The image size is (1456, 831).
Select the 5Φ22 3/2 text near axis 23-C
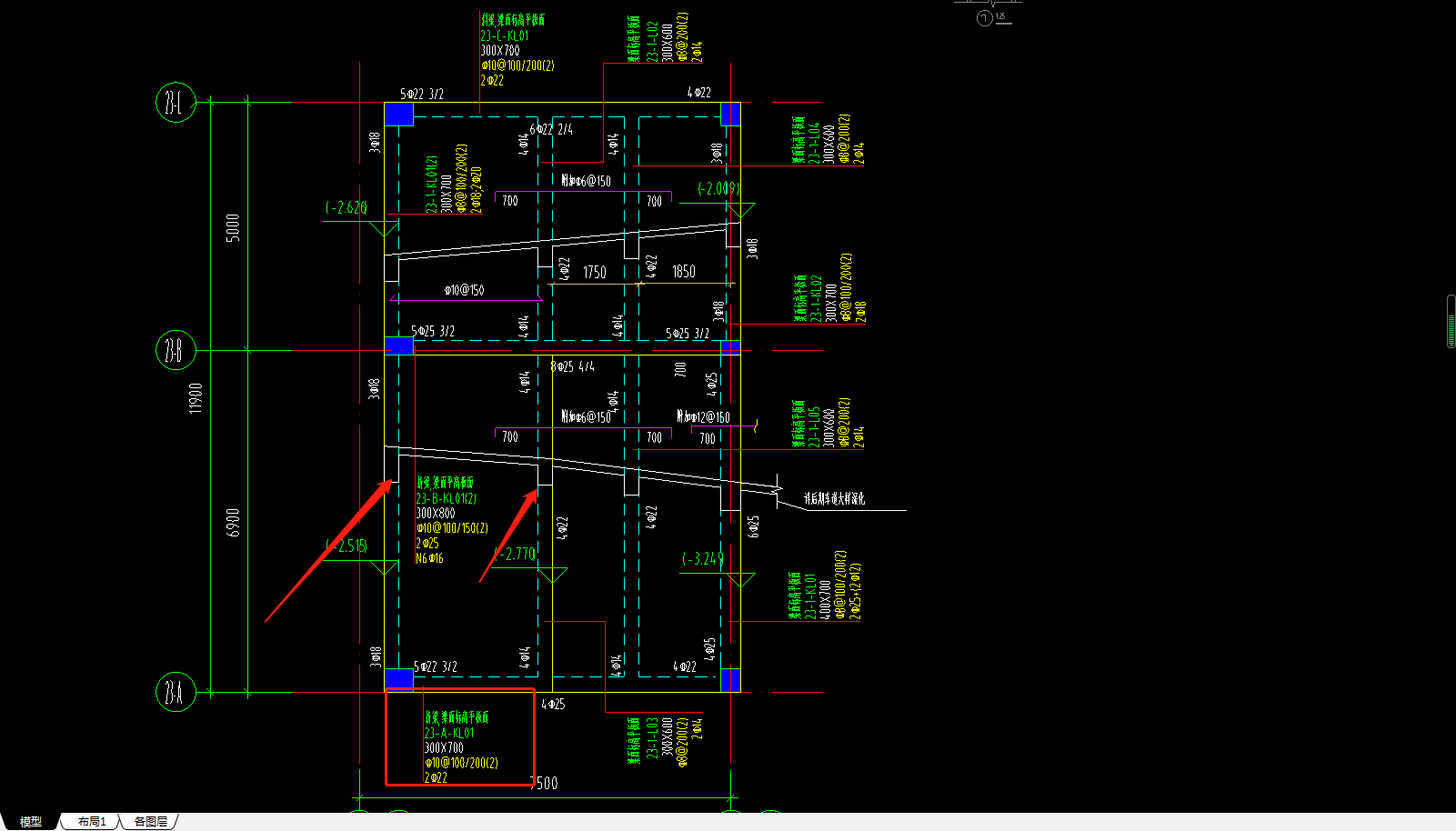click(x=422, y=94)
